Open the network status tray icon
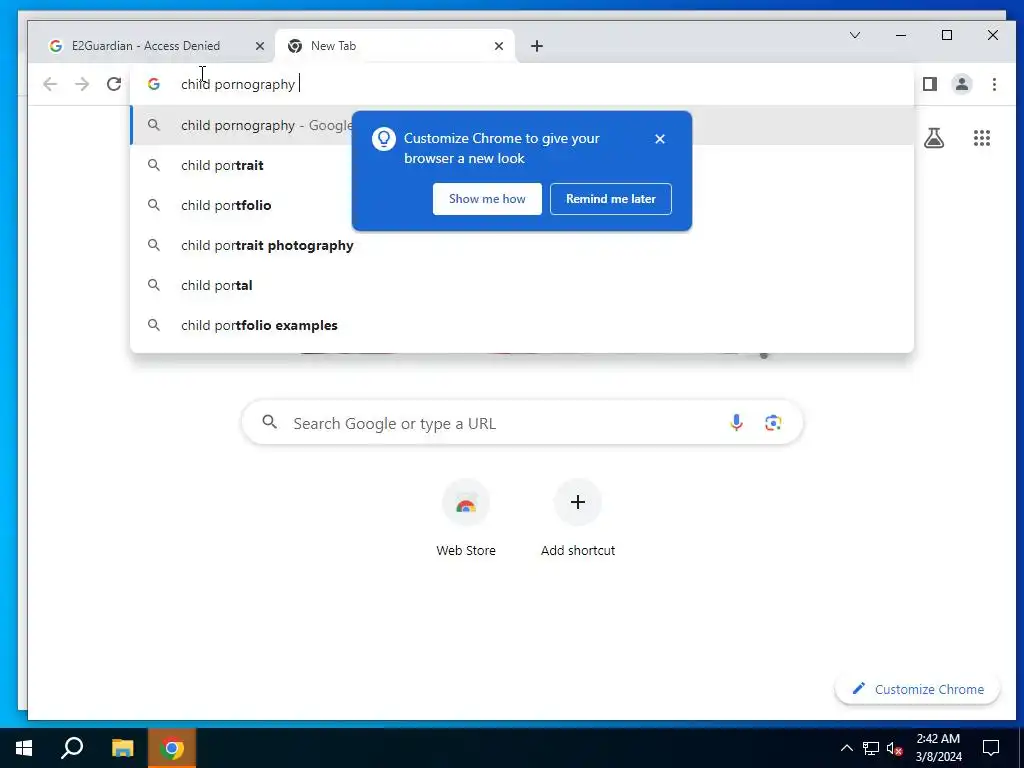The width and height of the screenshot is (1024, 768). (871, 748)
